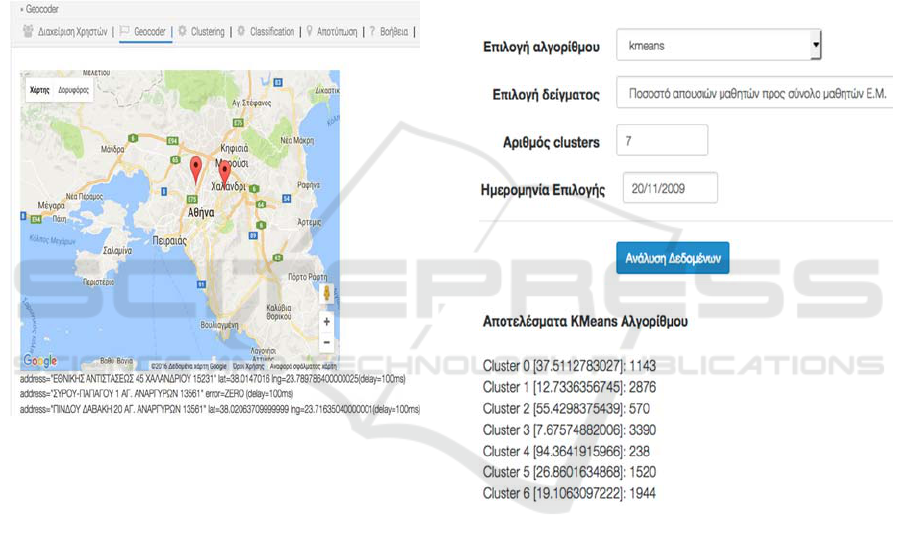Click the Street View pegman icon
Image resolution: width=901 pixels, height=549 pixels.
click(326, 294)
